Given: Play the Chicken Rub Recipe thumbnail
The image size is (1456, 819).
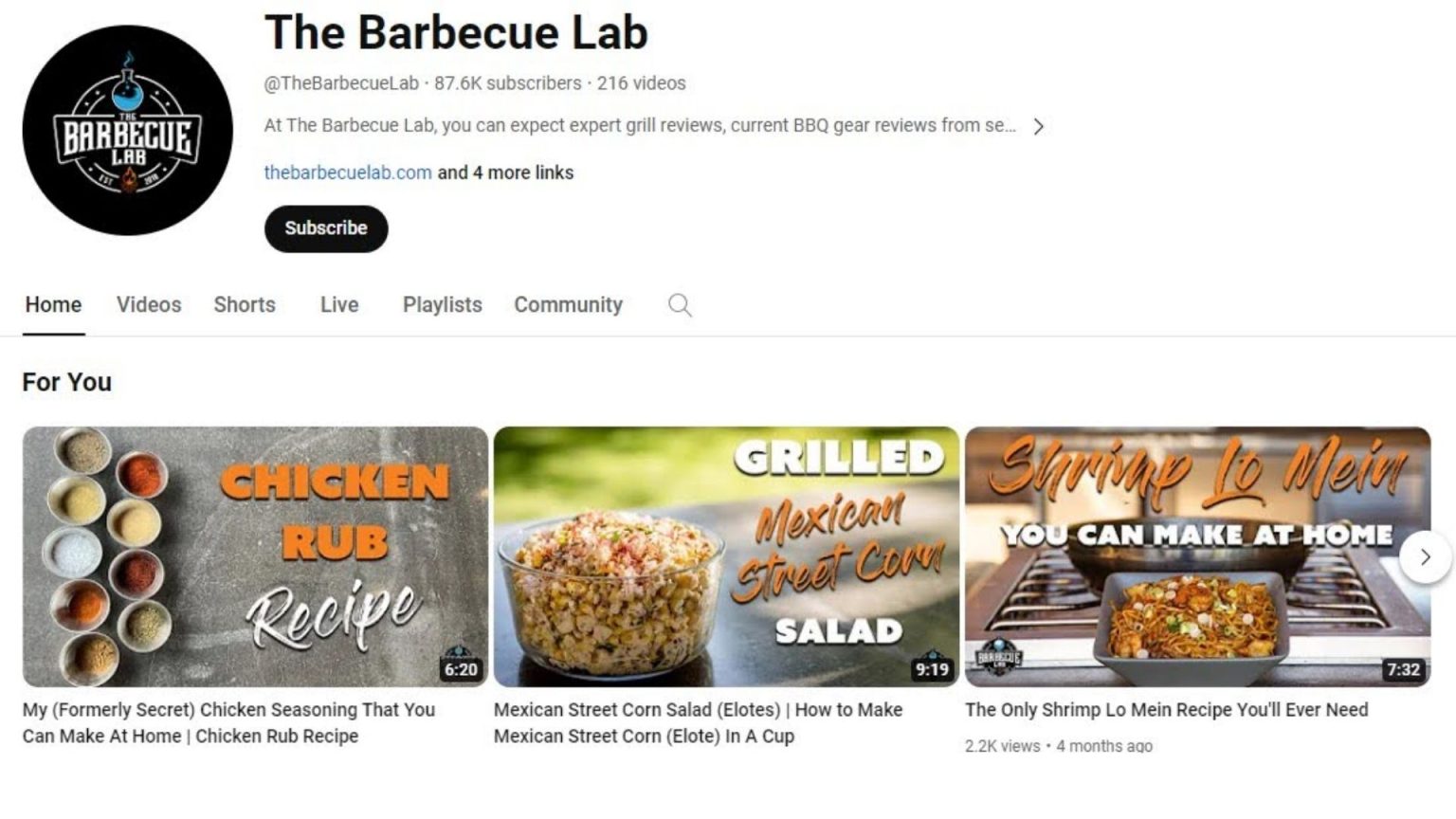Looking at the screenshot, I should (x=255, y=556).
